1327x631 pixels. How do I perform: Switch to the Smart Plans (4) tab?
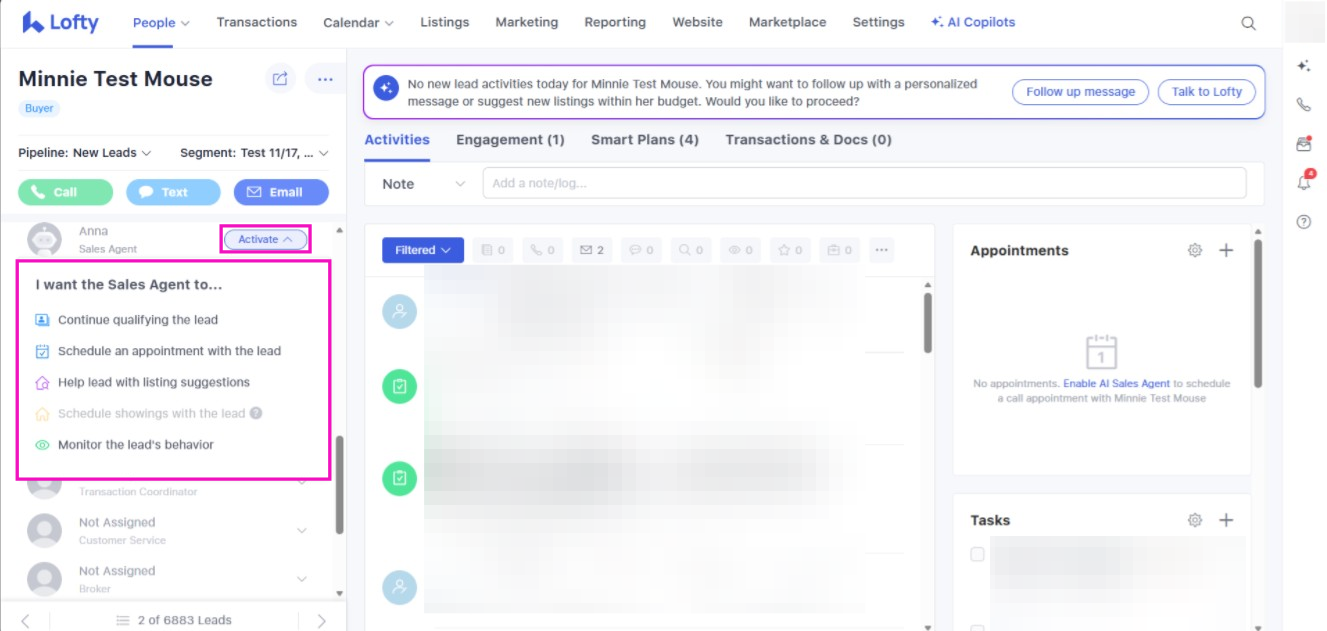(644, 140)
